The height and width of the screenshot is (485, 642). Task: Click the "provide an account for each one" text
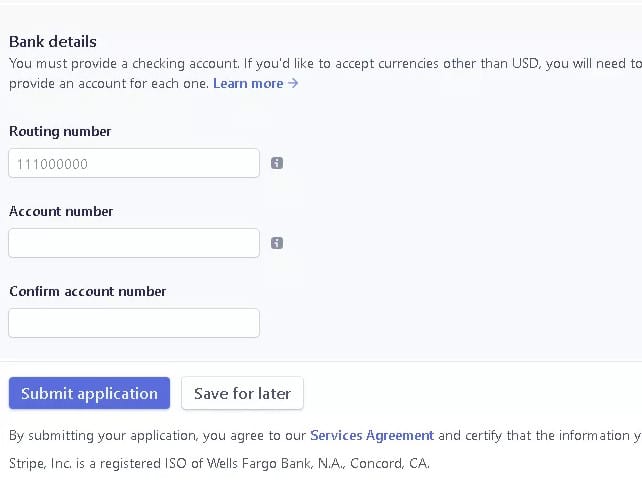click(109, 83)
